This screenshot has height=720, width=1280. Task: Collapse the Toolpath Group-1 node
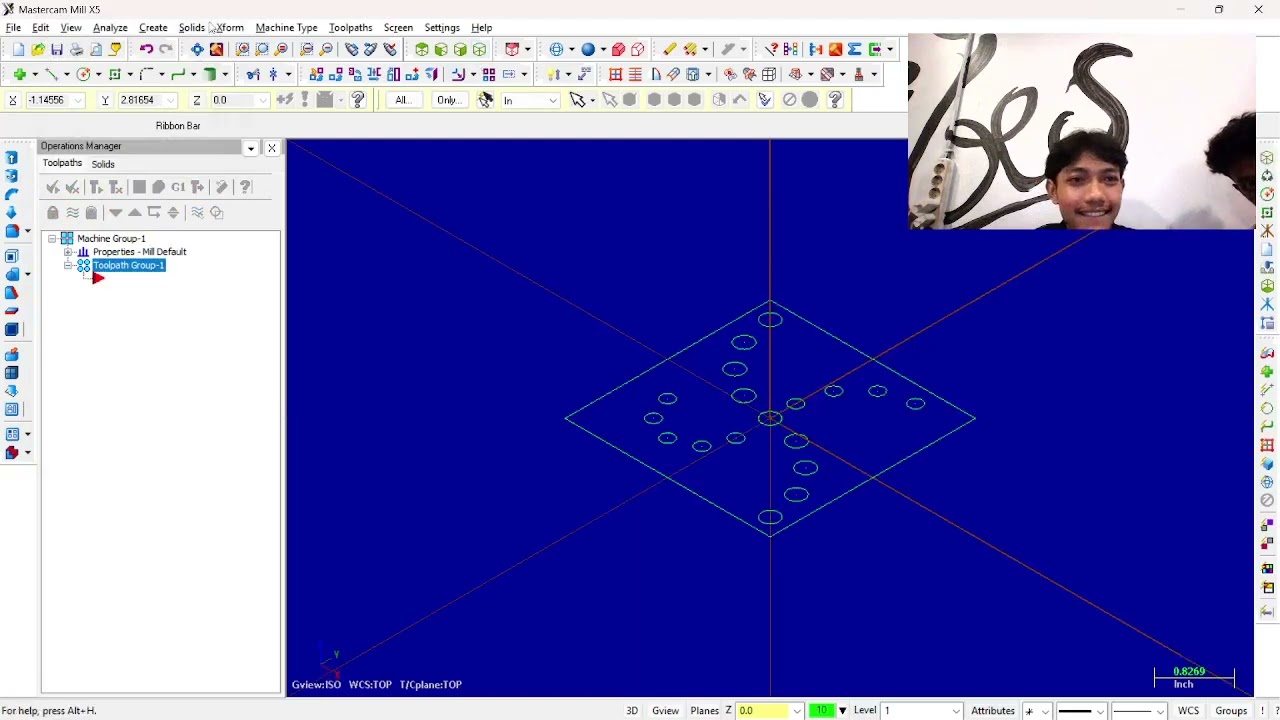click(68, 266)
